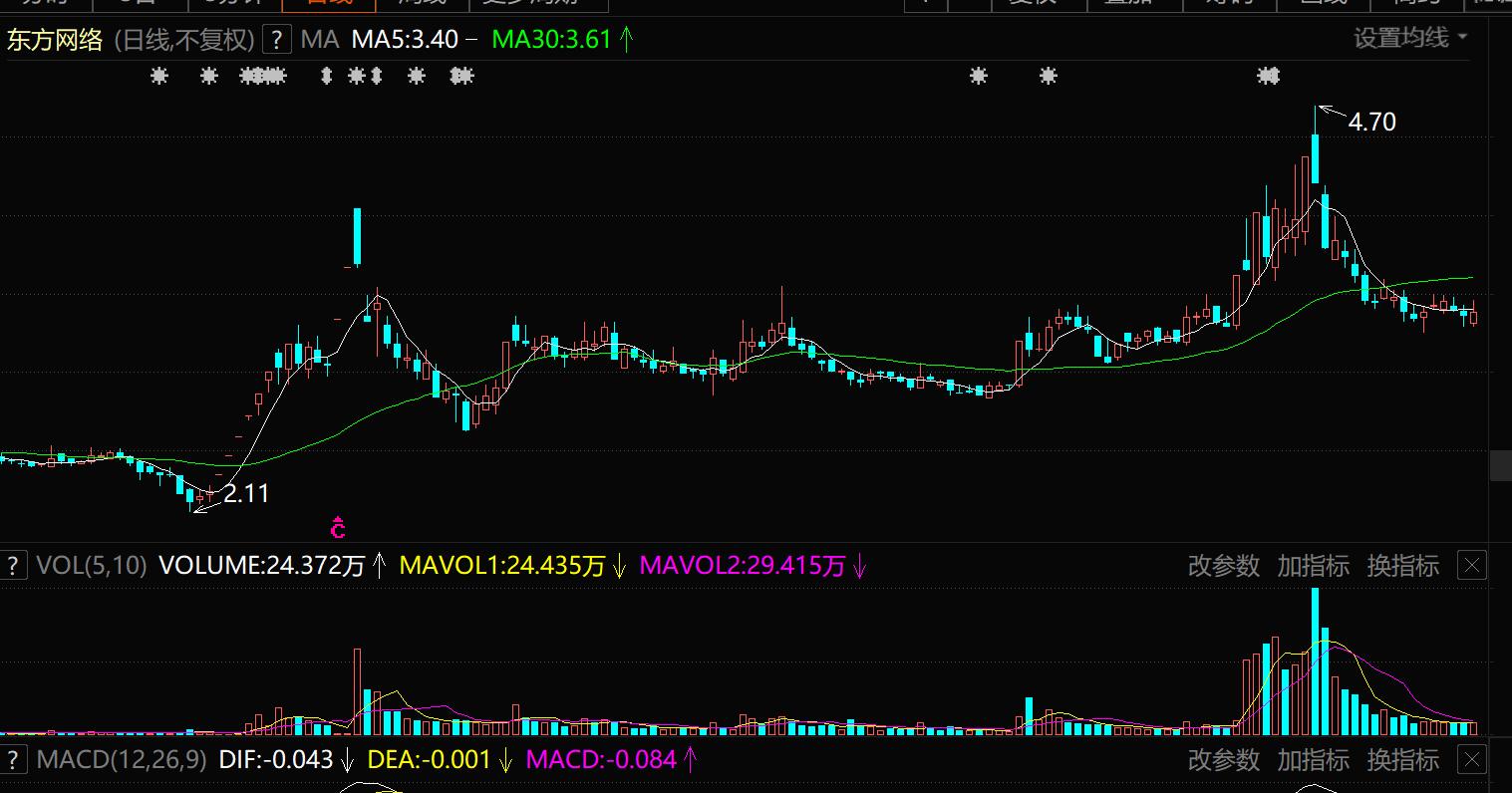Click the leftmost event marker above the chart
The height and width of the screenshot is (793, 1512).
158,76
